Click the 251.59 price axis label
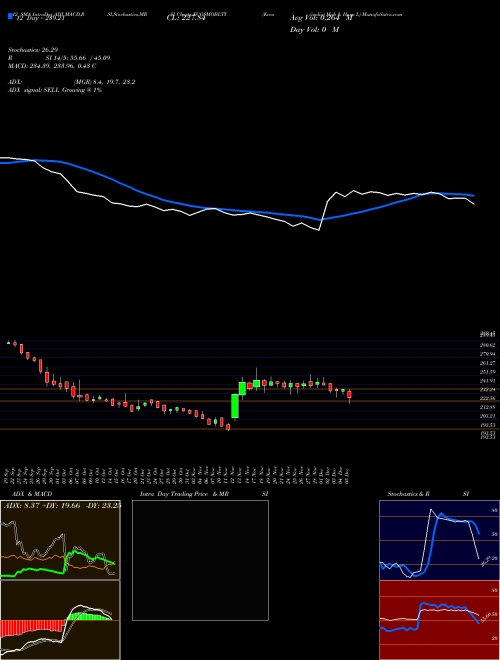Screen dimensions: 500x660 click(x=488, y=372)
